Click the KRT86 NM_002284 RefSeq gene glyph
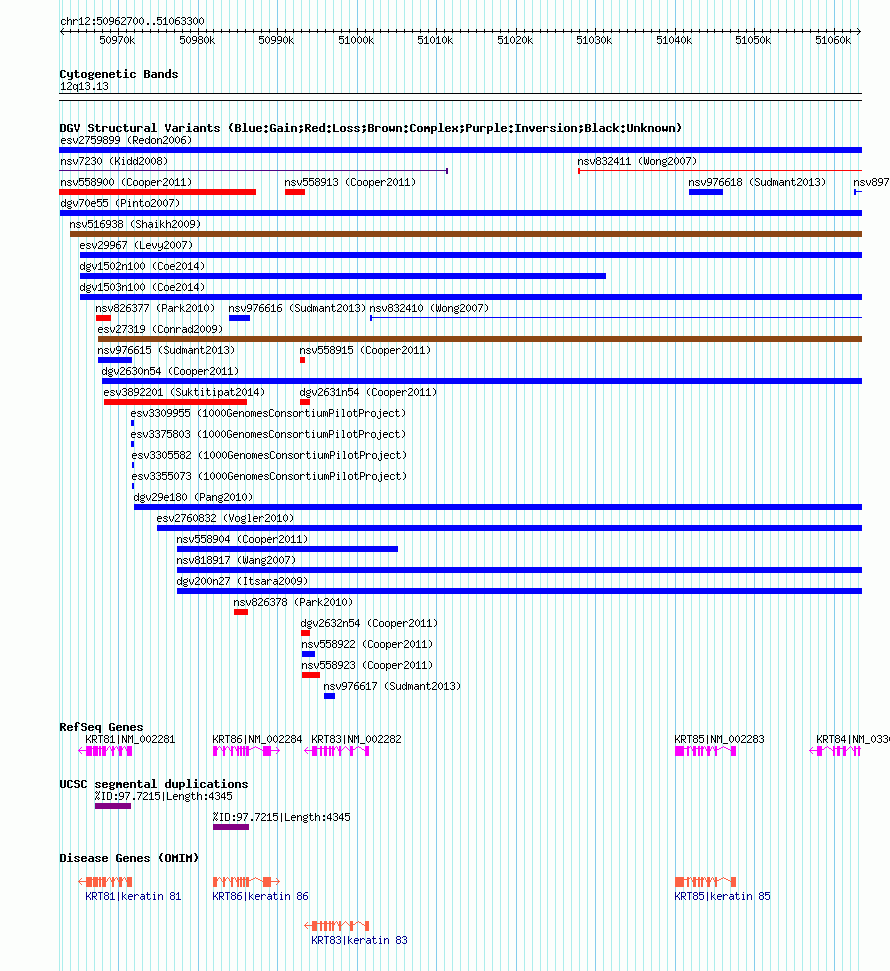The width and height of the screenshot is (890, 971). pos(246,751)
